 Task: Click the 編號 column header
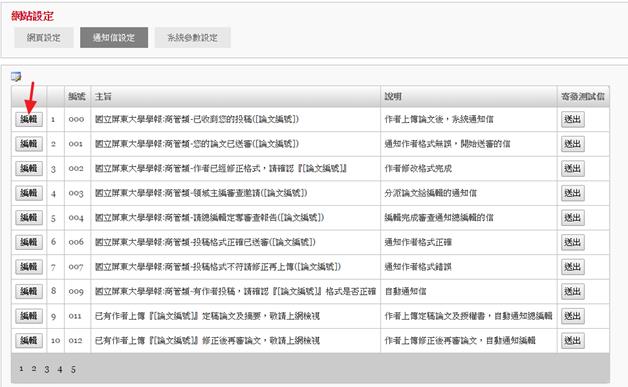coord(77,97)
